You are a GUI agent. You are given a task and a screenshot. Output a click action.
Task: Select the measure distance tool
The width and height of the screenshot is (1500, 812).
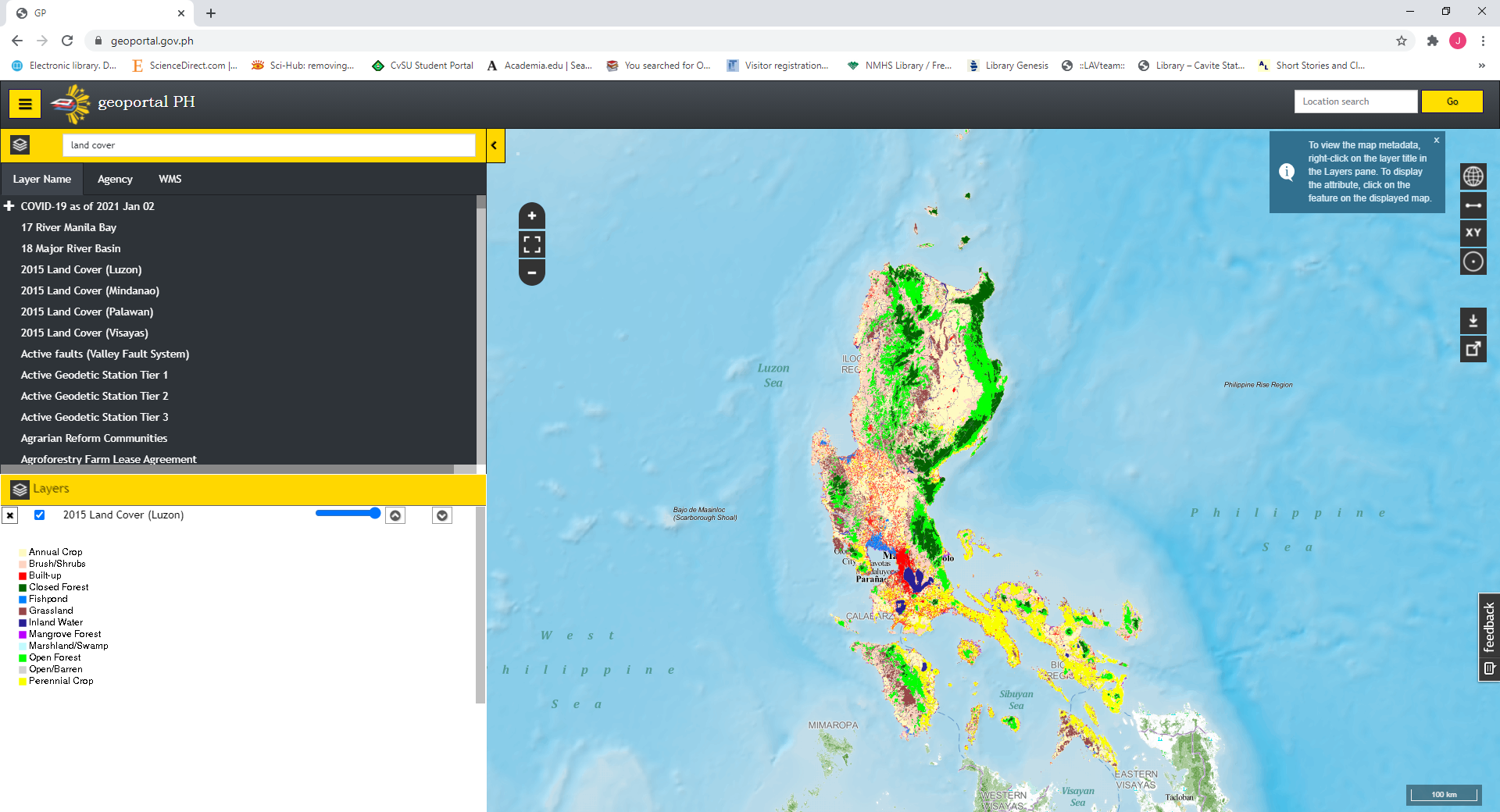(1473, 205)
